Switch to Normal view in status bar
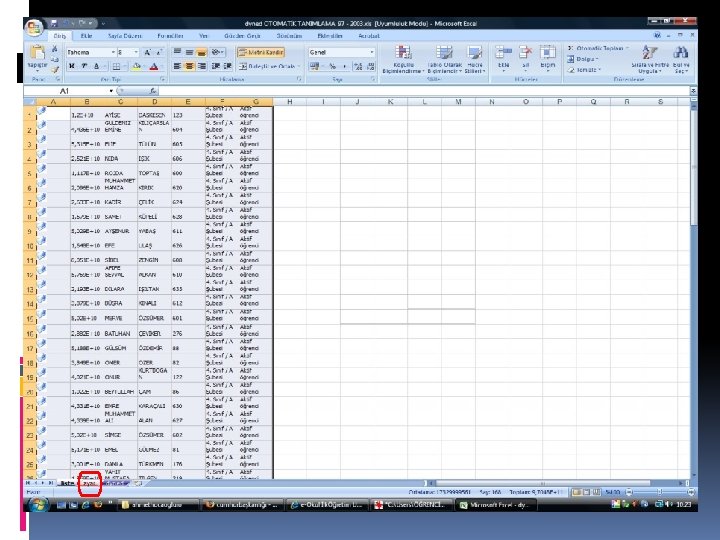Image resolution: width=720 pixels, height=540 pixels. [x=576, y=492]
